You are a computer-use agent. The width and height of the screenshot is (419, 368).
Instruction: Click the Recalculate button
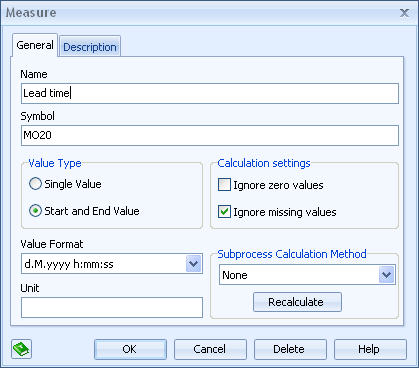[x=297, y=302]
